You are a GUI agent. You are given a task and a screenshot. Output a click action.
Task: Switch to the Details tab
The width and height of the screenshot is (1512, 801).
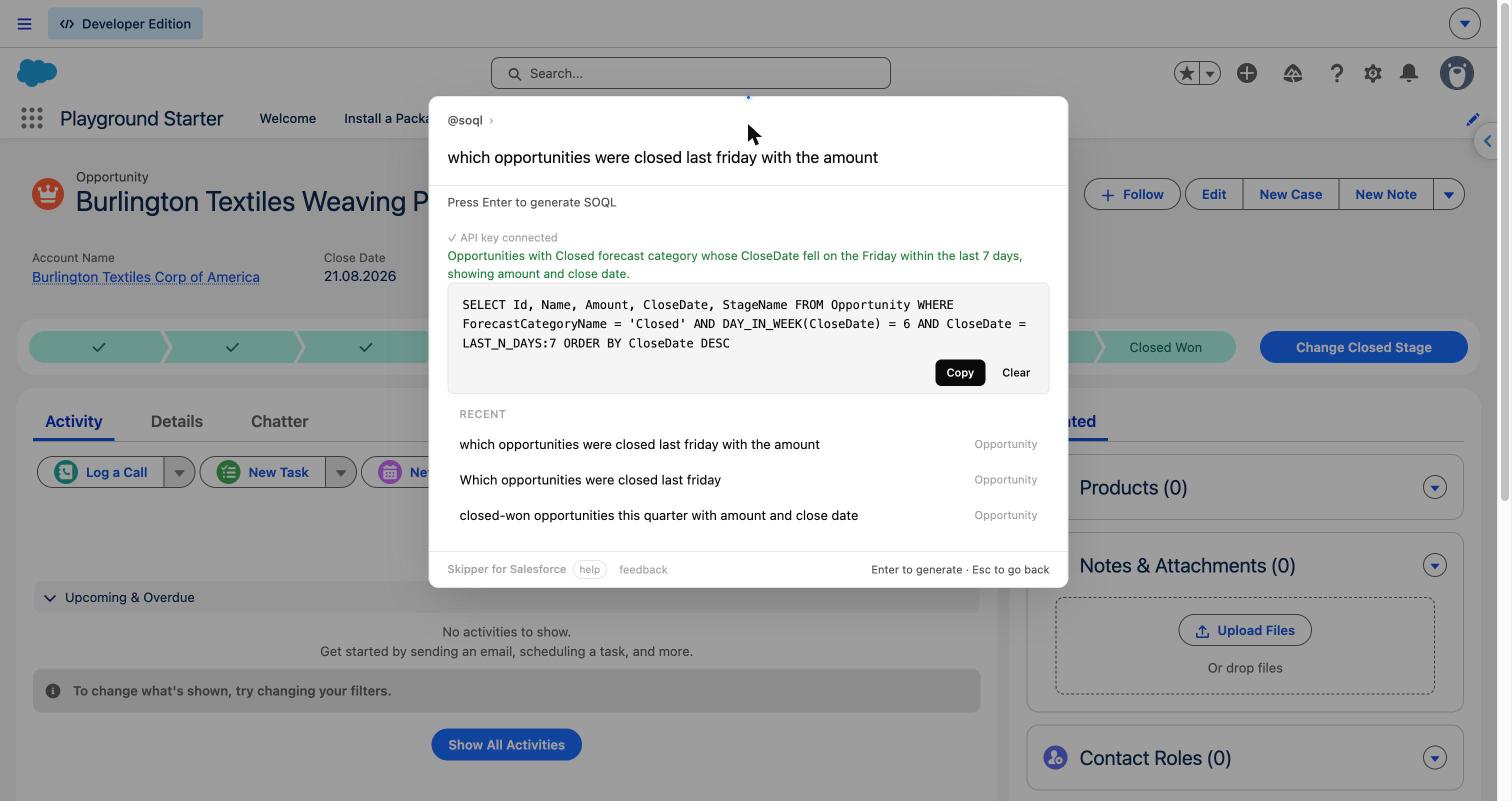tap(177, 421)
